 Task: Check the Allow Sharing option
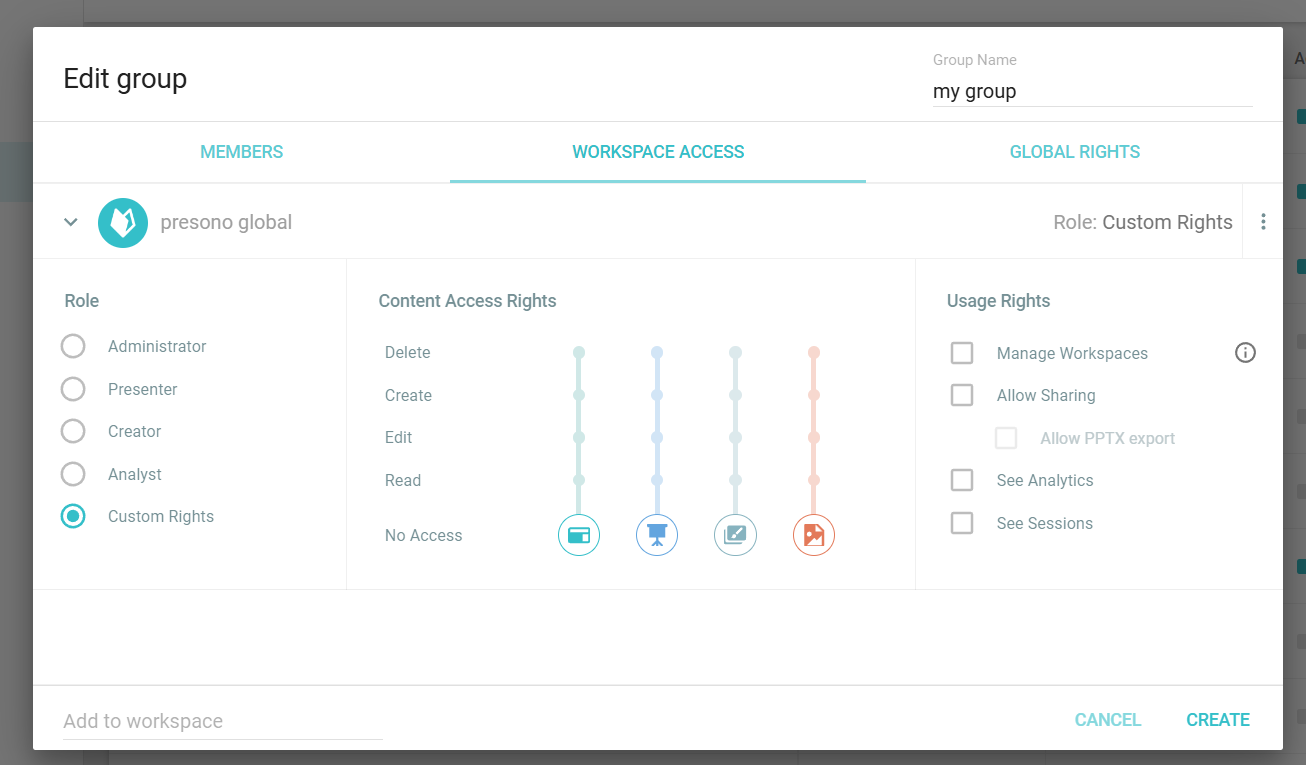point(962,395)
